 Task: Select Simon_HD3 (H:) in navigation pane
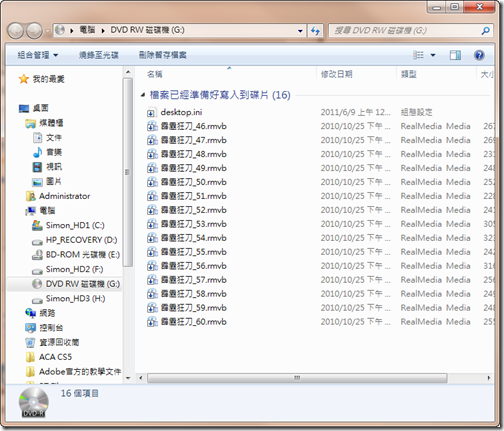click(x=75, y=299)
